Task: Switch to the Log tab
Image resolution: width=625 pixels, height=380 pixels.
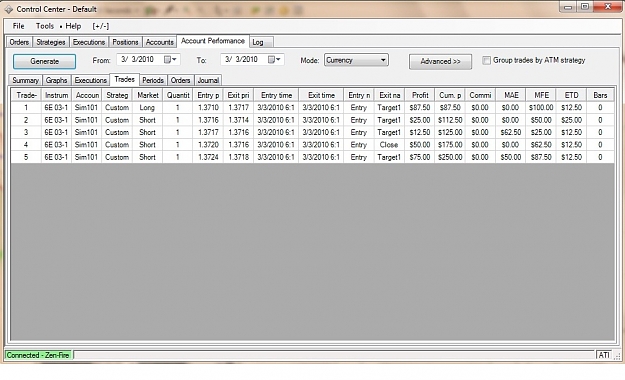Action: click(261, 42)
